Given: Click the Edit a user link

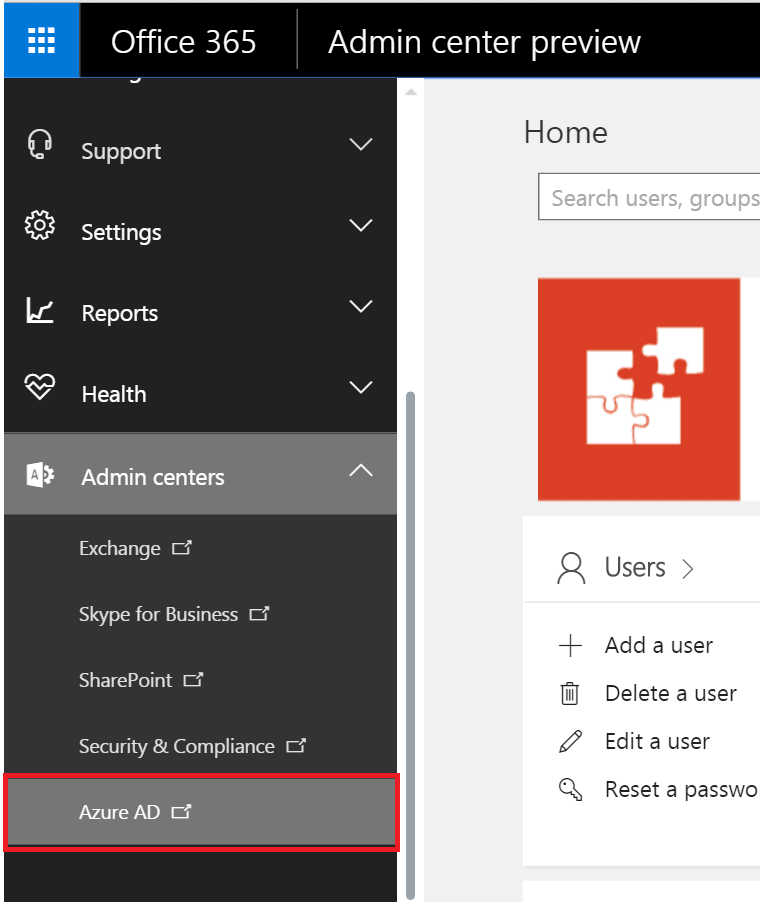Looking at the screenshot, I should coord(658,742).
